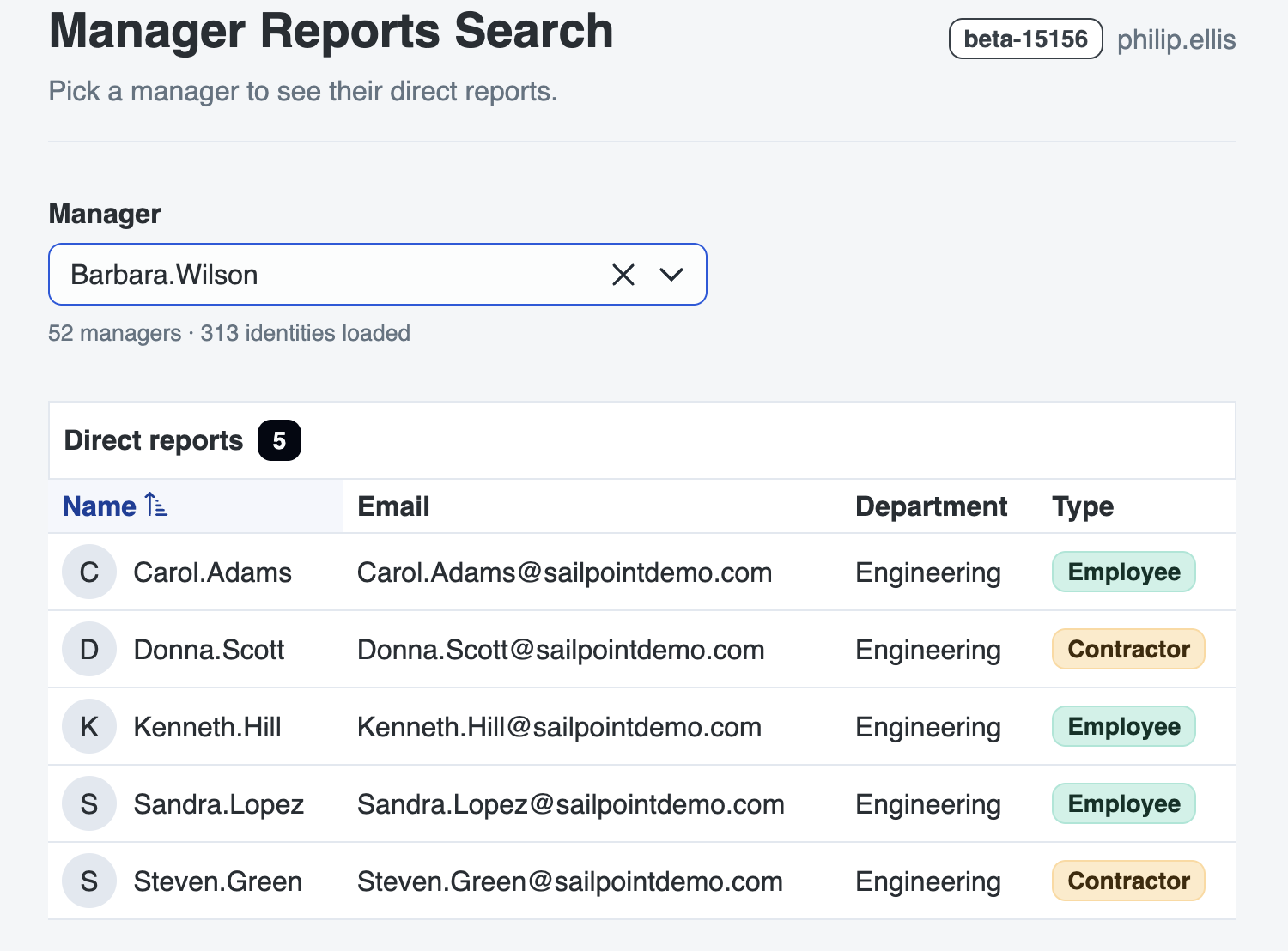Click the K avatar for Kenneth.Hill
The height and width of the screenshot is (951, 1288).
pyautogui.click(x=89, y=727)
